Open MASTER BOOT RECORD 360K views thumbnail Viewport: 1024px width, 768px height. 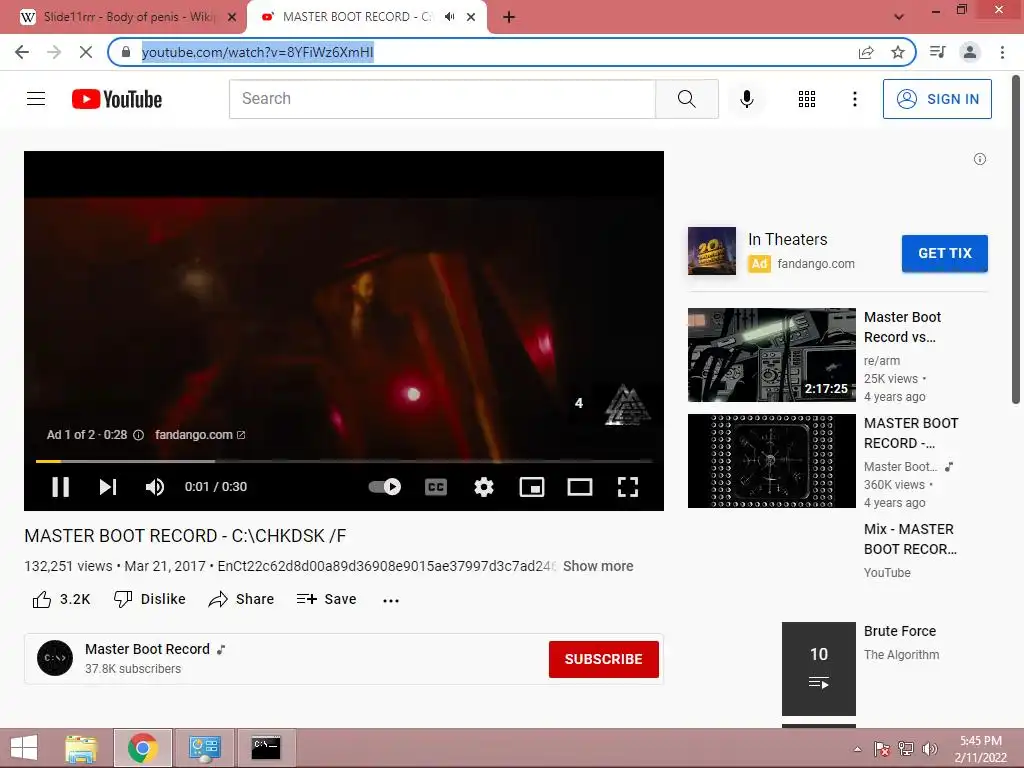[x=771, y=461]
